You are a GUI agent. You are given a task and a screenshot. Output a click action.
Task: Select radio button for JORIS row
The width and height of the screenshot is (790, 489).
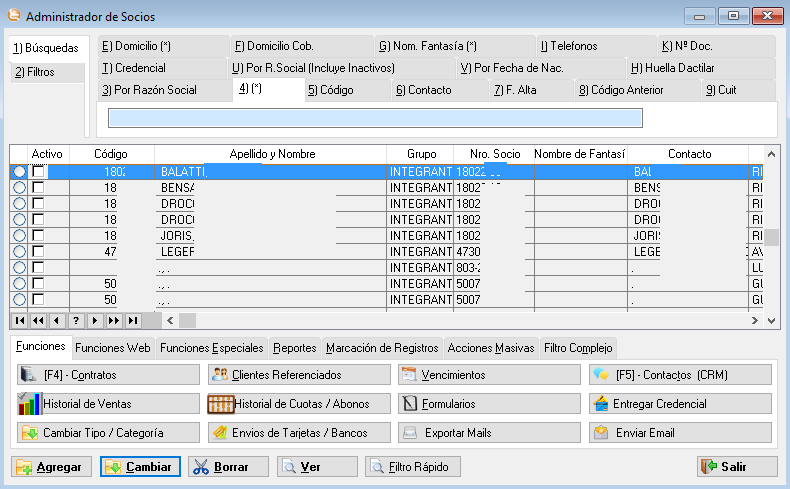19,235
